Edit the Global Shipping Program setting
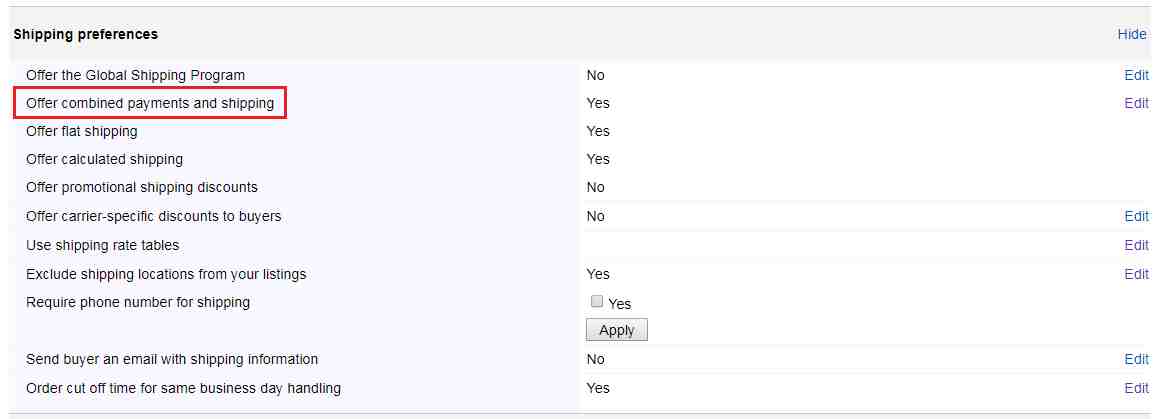 pyautogui.click(x=1136, y=75)
